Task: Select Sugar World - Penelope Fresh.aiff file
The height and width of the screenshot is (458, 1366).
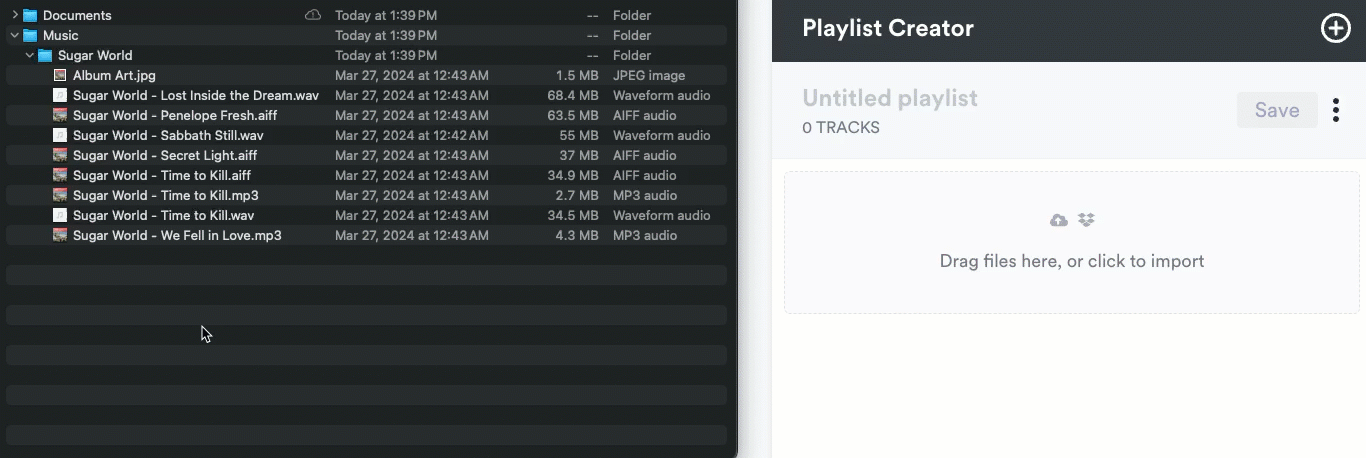Action: click(175, 116)
